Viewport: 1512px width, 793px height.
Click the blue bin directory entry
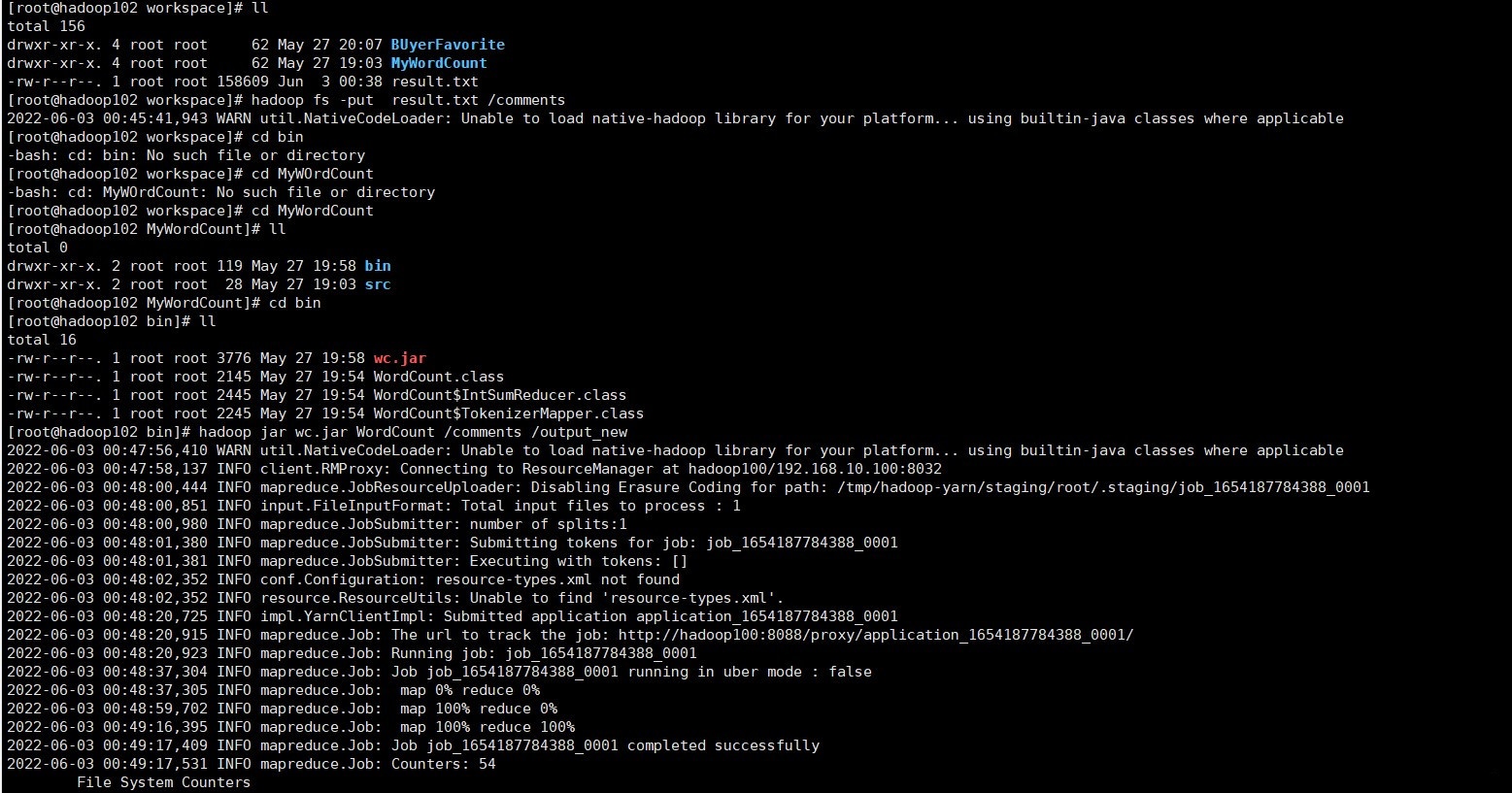click(x=378, y=266)
